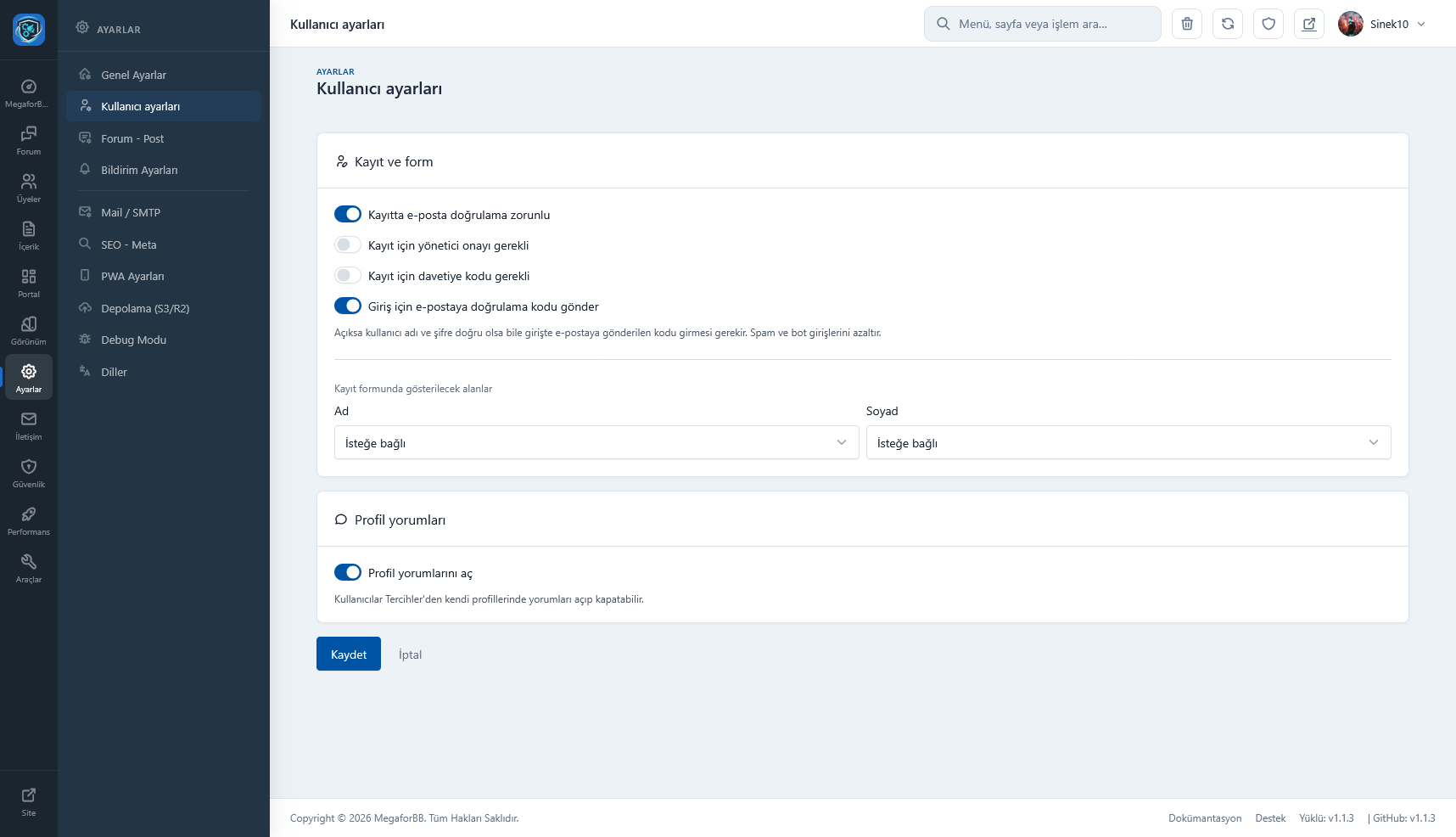Open the Forum section in sidebar
Screen dimensions: 1456x837
point(29,140)
